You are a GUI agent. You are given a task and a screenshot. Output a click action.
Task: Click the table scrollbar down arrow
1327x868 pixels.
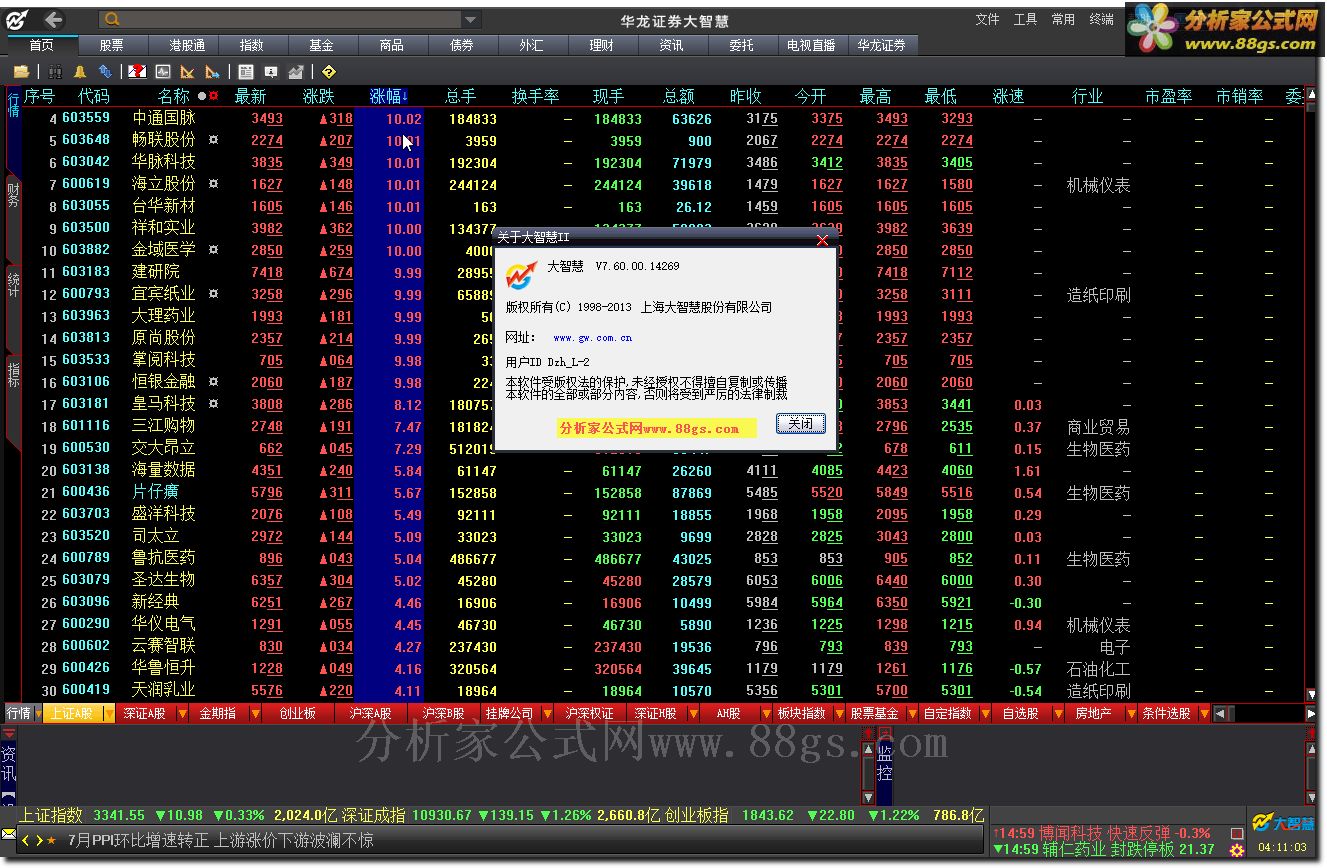(1311, 694)
